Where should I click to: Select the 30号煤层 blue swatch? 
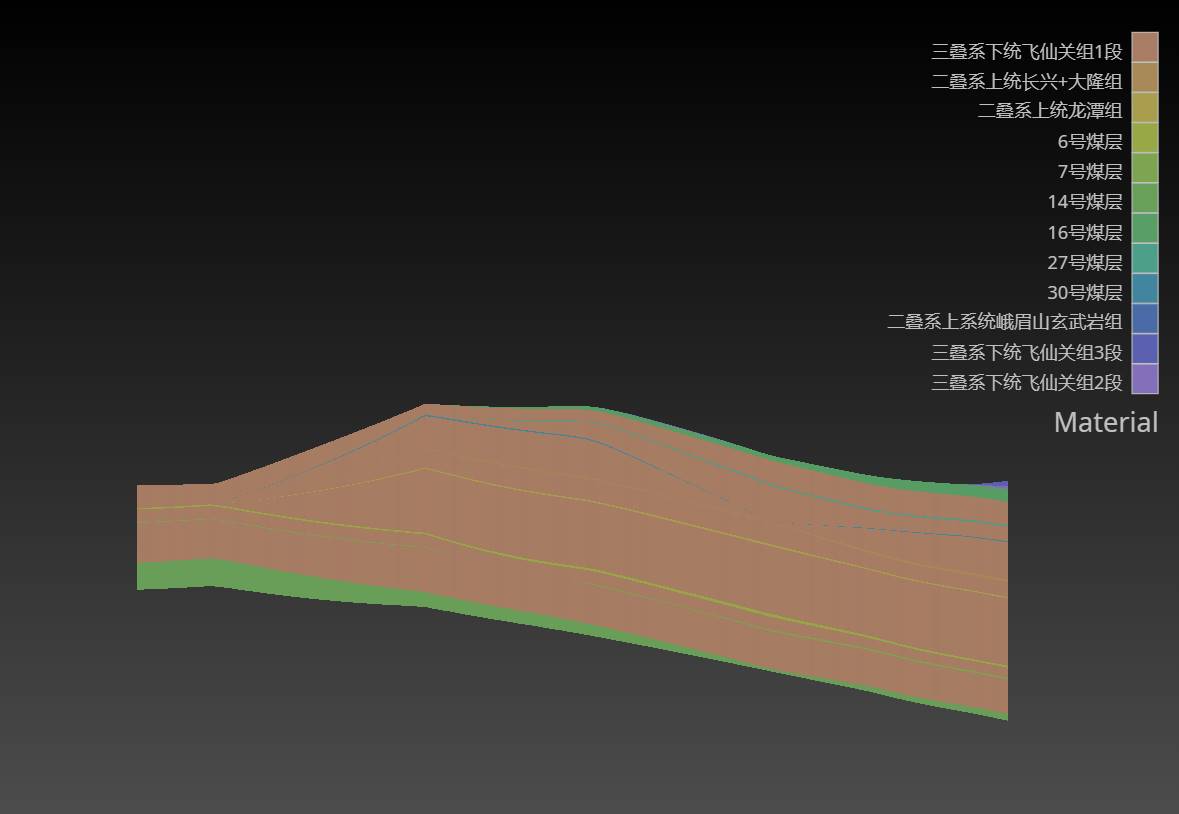1144,289
